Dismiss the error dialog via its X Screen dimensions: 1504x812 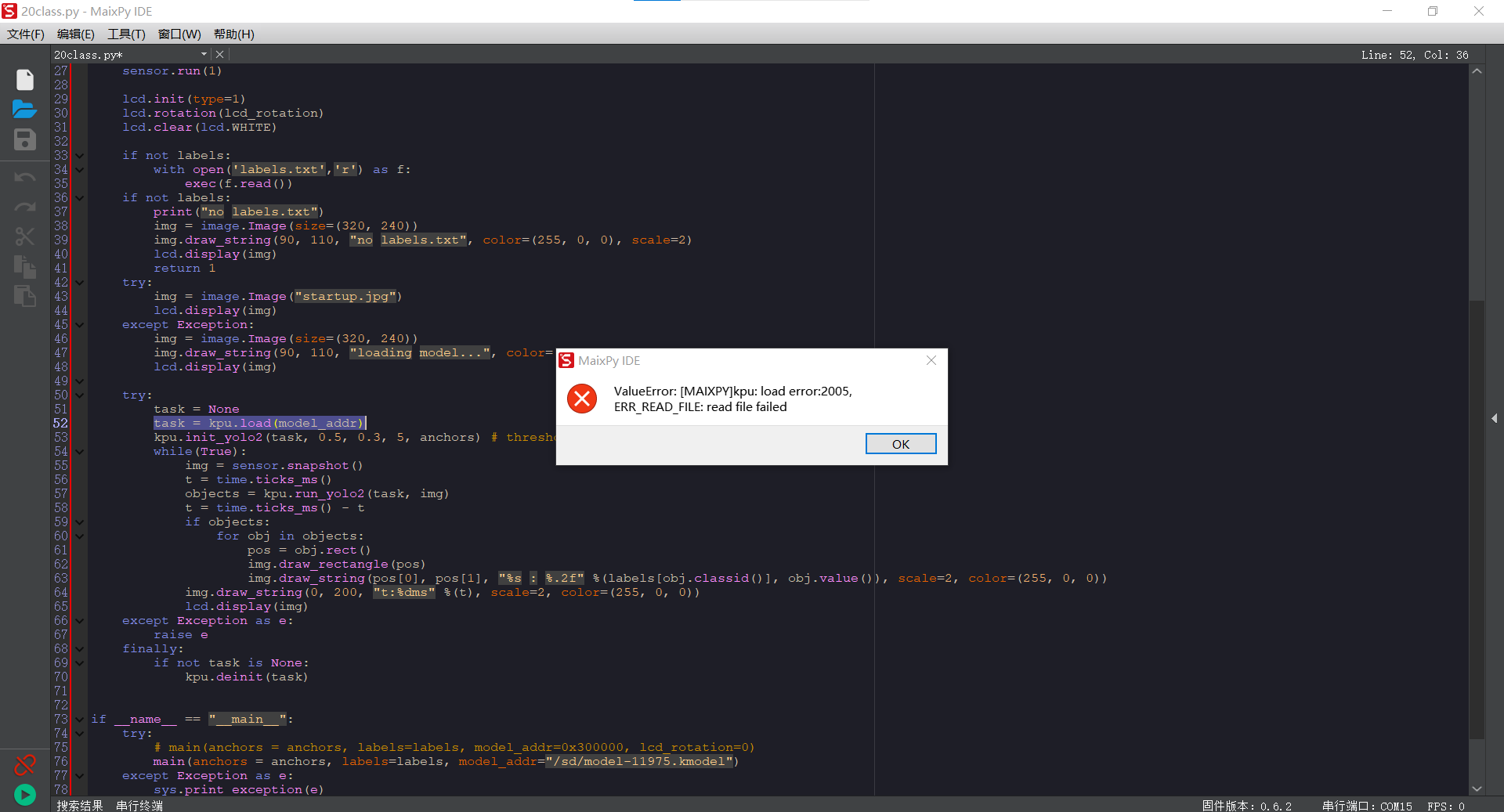(931, 360)
